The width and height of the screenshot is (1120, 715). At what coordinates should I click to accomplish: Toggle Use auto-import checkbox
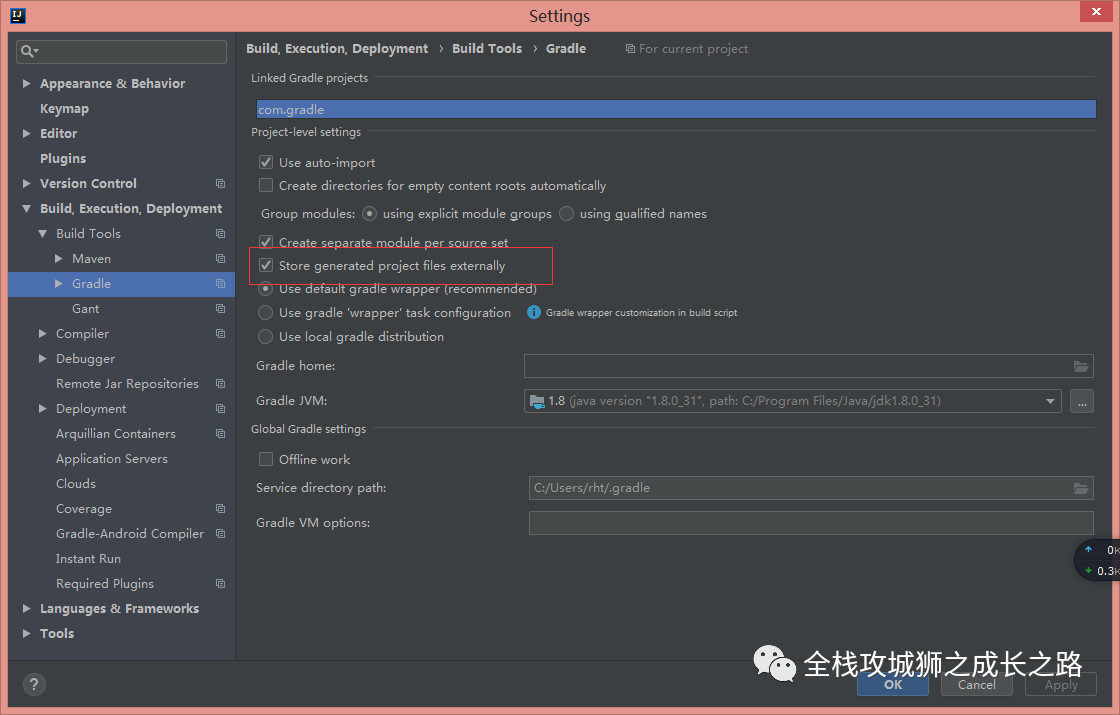click(266, 162)
